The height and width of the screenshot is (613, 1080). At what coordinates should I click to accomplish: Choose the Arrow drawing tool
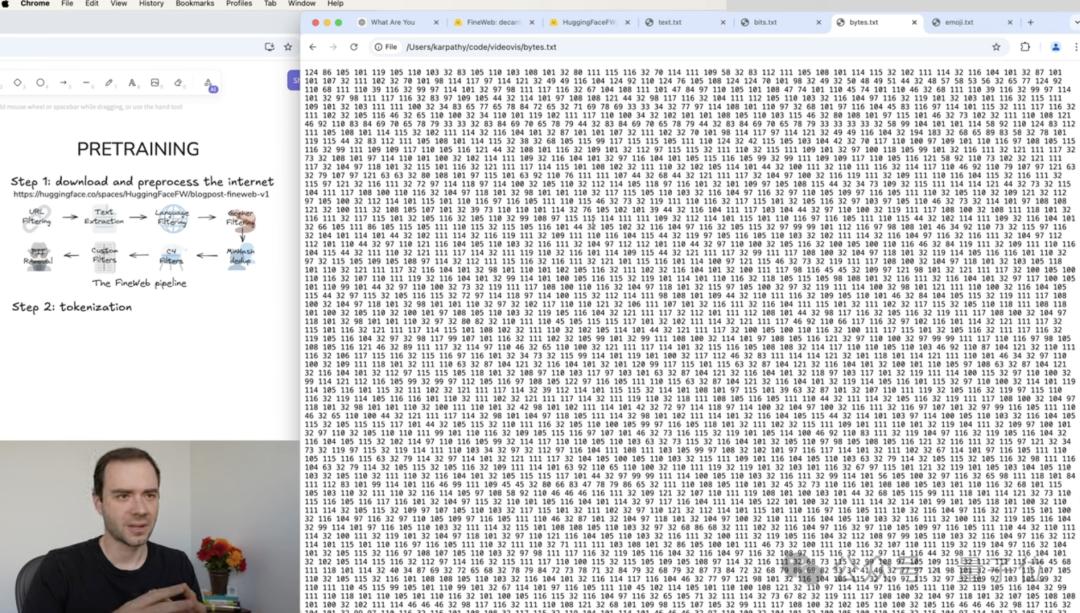point(63,83)
